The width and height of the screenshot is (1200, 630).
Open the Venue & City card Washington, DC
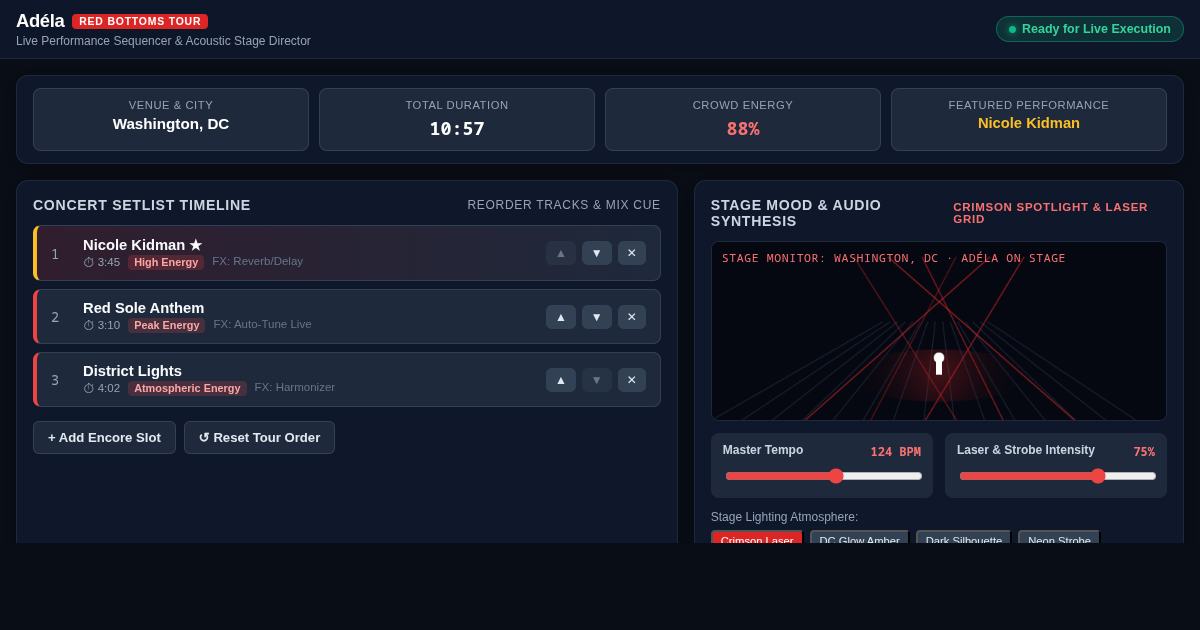pos(171,119)
